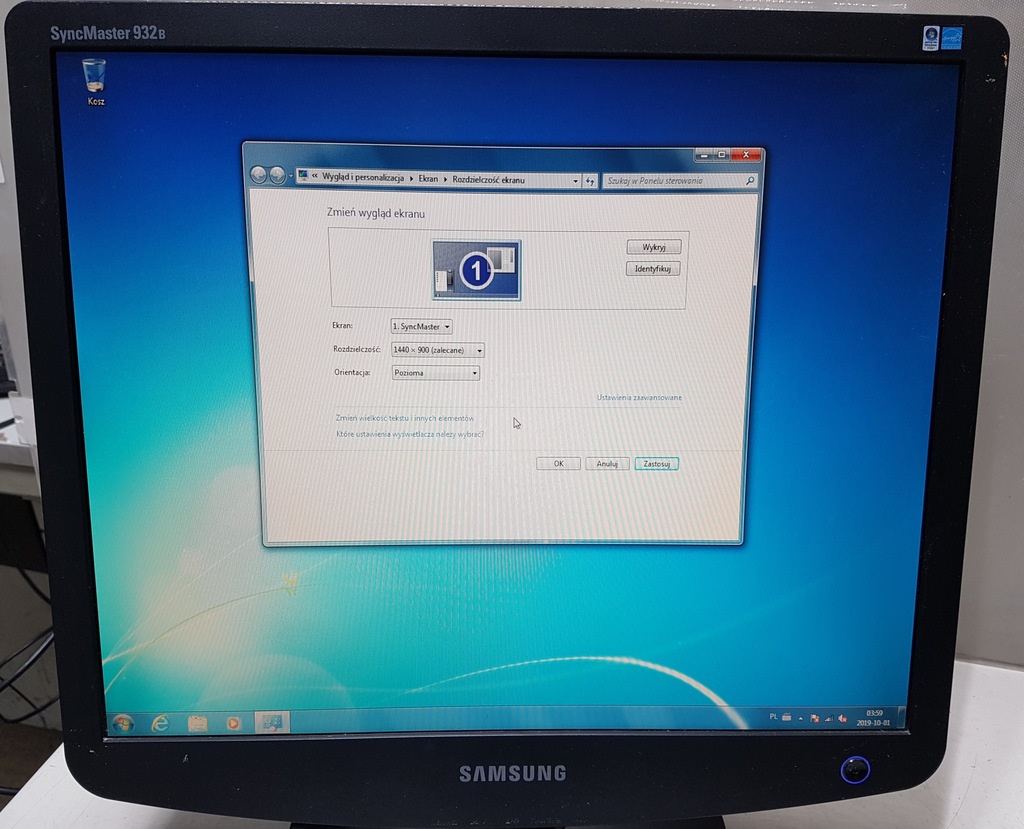Click the muted volume speaker icon

842,719
